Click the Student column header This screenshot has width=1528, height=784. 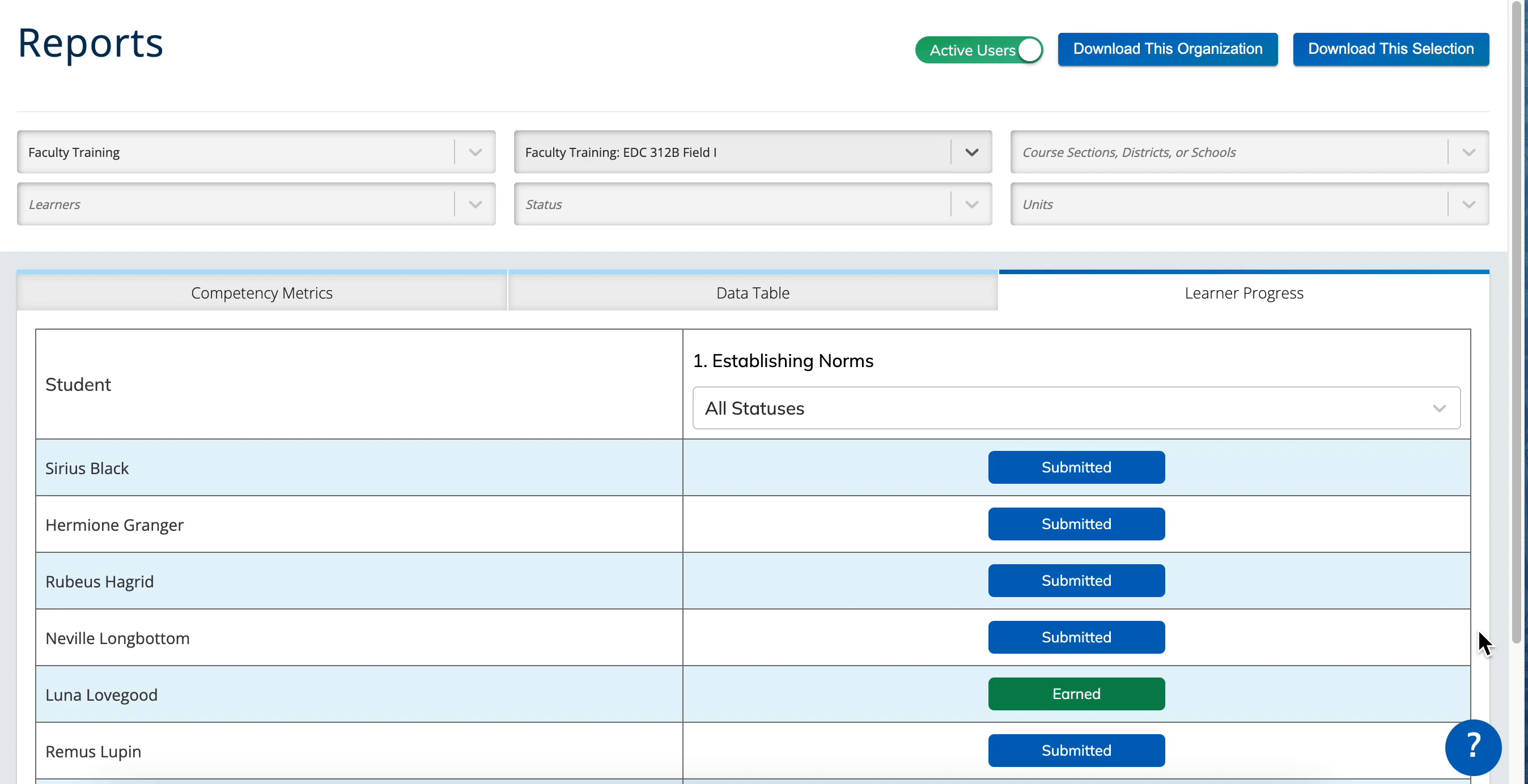pyautogui.click(x=78, y=384)
